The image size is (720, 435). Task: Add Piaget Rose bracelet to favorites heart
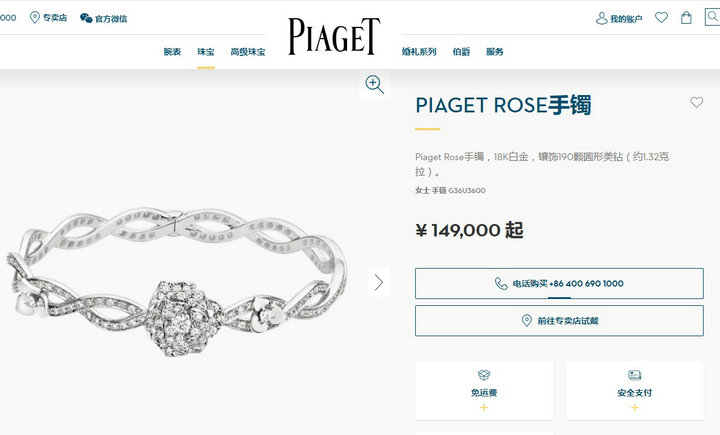click(697, 102)
